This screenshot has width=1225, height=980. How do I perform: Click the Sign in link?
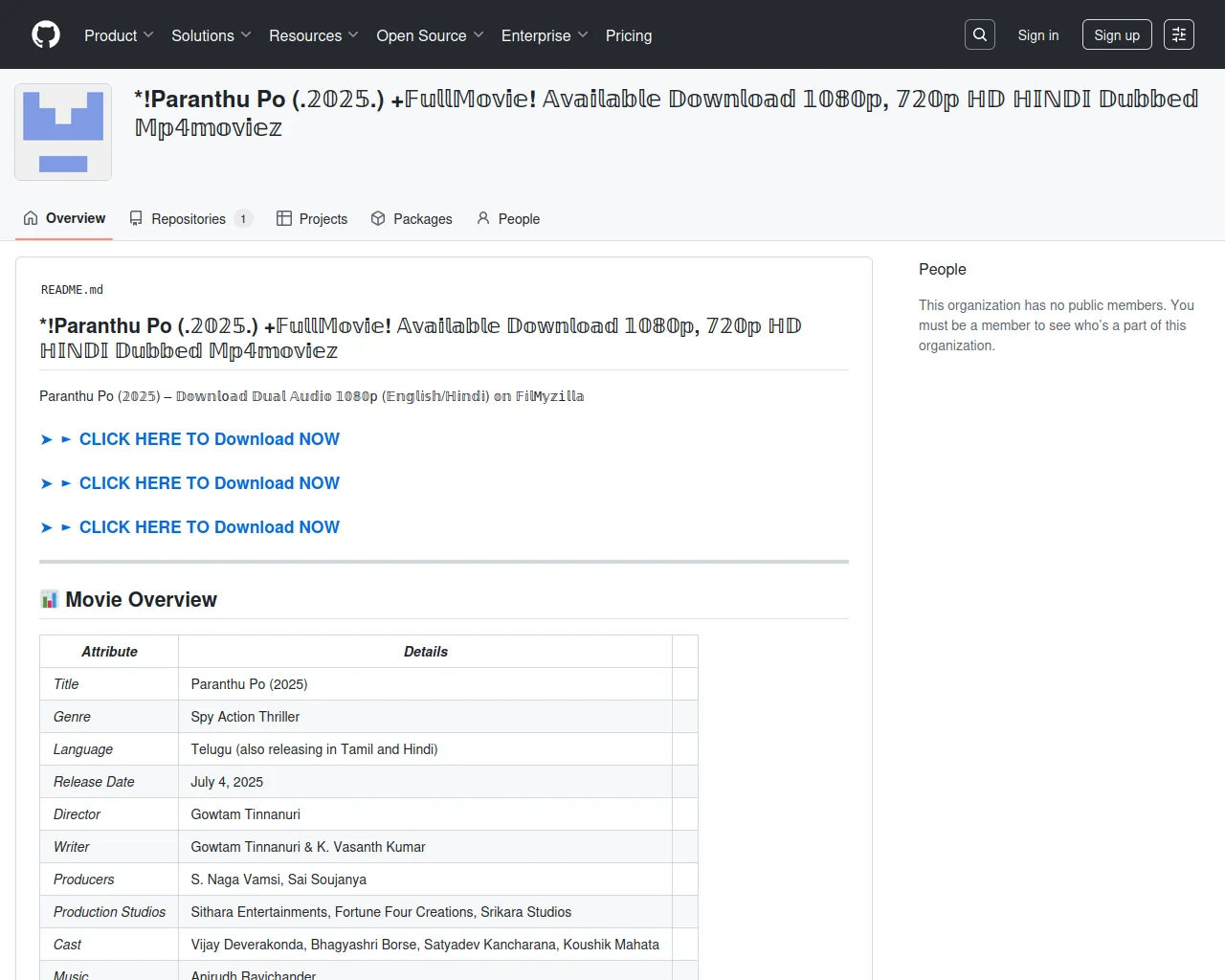(1038, 35)
